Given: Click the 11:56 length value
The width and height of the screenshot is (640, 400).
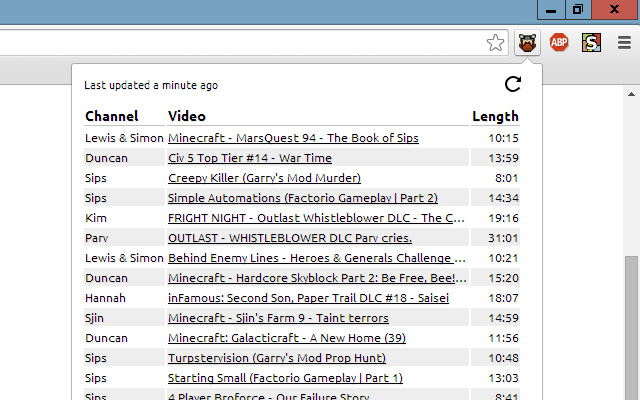Looking at the screenshot, I should click(x=503, y=338).
